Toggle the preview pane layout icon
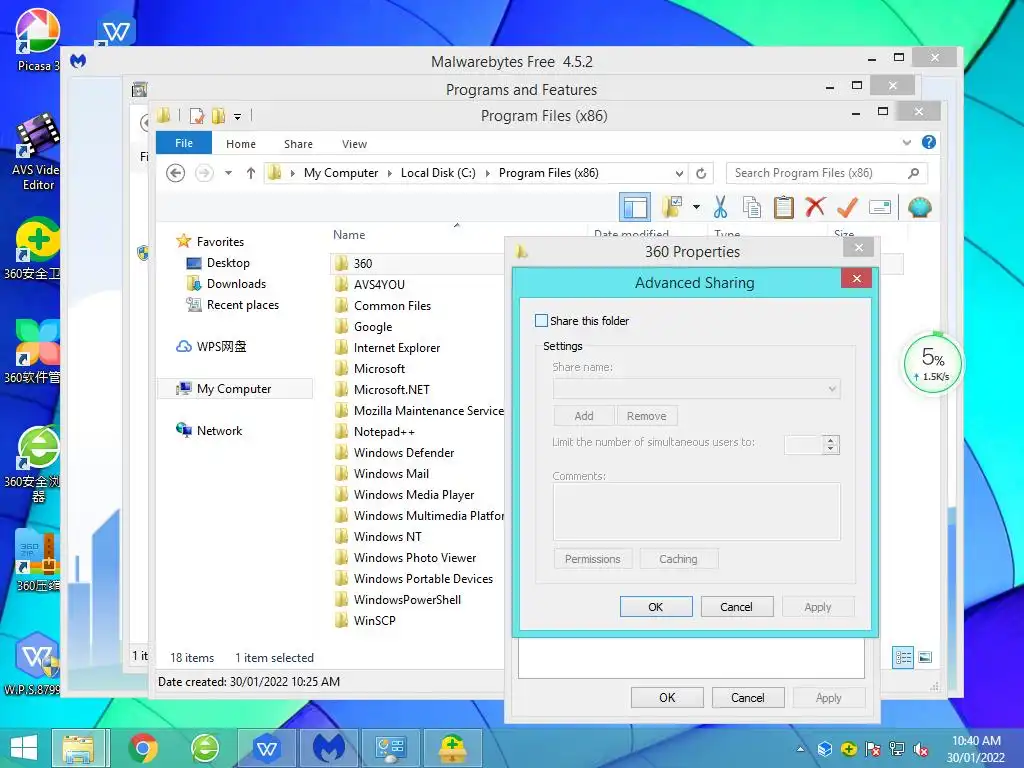Image resolution: width=1024 pixels, height=768 pixels. click(x=635, y=208)
